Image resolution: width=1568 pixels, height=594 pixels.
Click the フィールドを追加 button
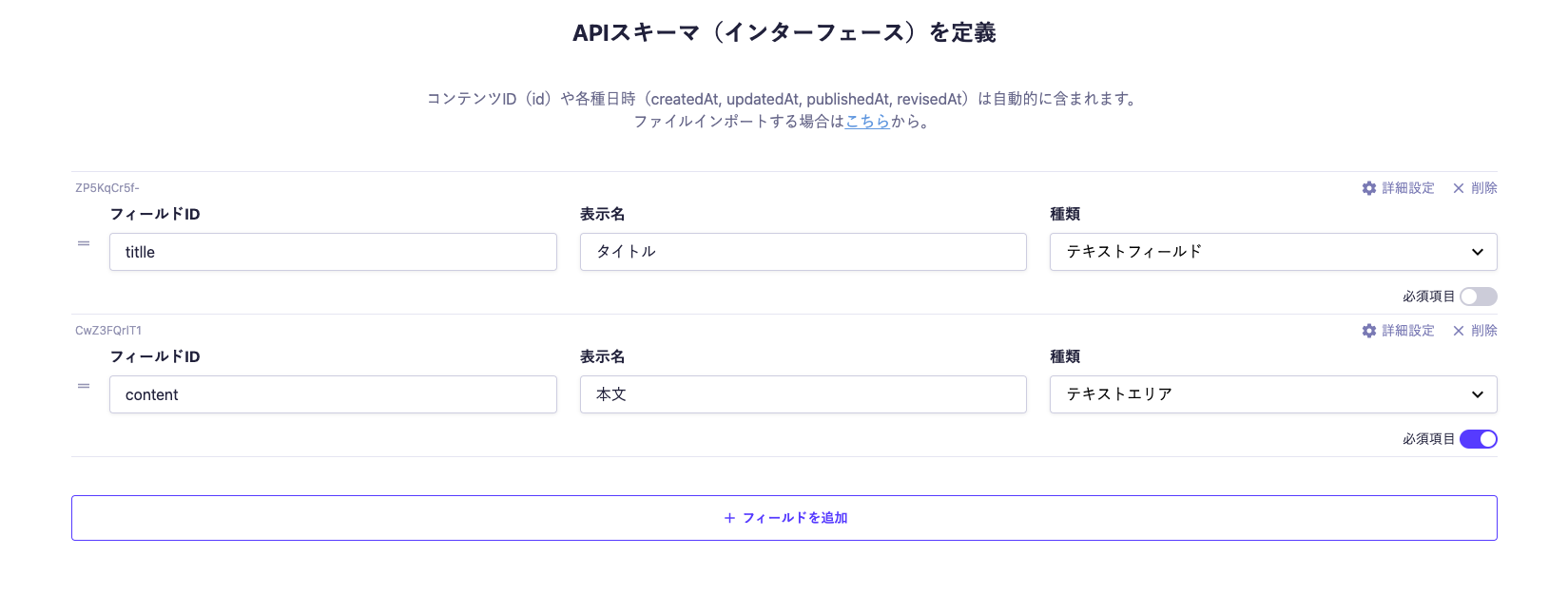coord(784,518)
